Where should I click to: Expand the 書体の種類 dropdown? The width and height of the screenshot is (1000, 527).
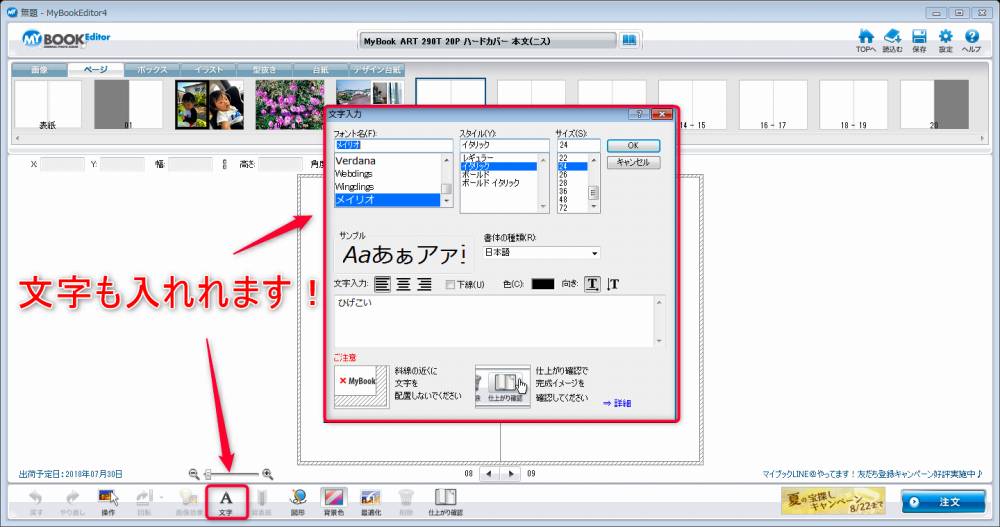point(594,253)
